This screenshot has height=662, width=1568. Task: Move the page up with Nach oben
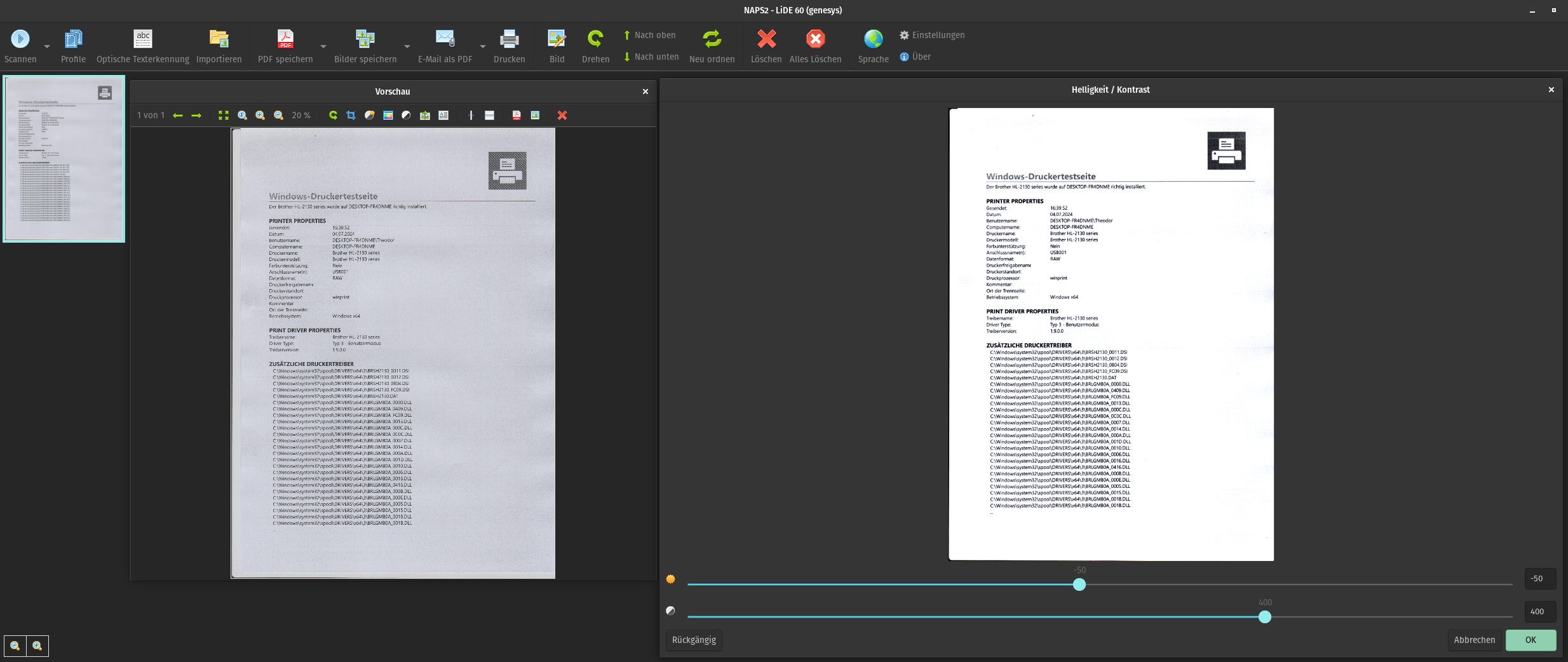point(649,35)
